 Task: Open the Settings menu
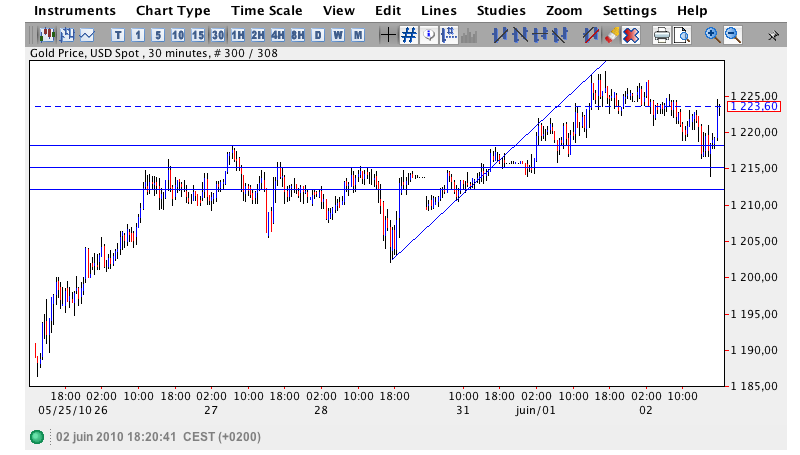[630, 10]
